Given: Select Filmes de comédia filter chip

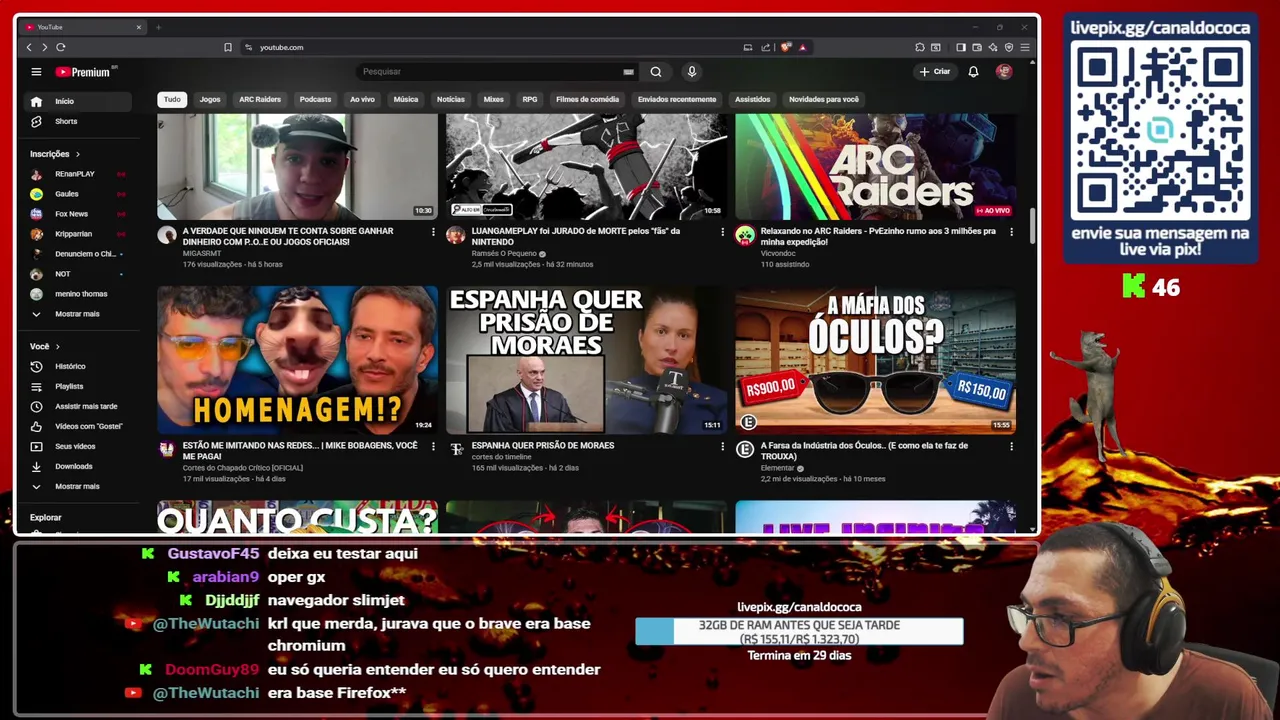Looking at the screenshot, I should click(x=587, y=99).
